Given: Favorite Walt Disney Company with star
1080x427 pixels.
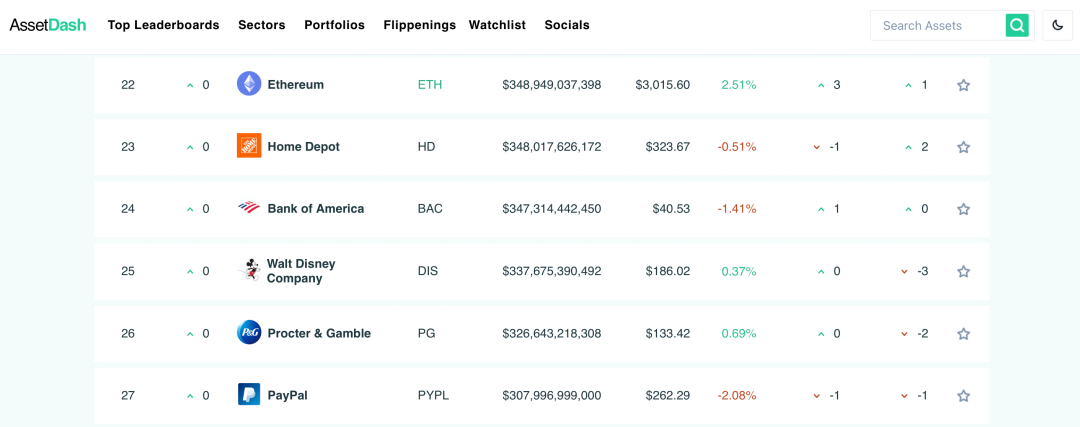Looking at the screenshot, I should pos(963,271).
